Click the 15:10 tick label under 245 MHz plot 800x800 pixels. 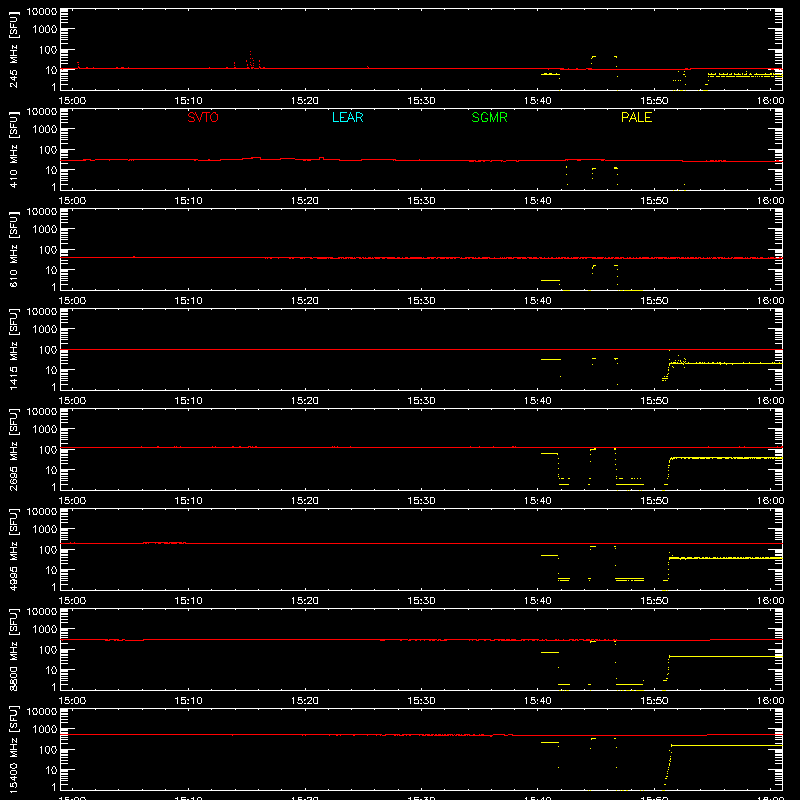point(188,101)
